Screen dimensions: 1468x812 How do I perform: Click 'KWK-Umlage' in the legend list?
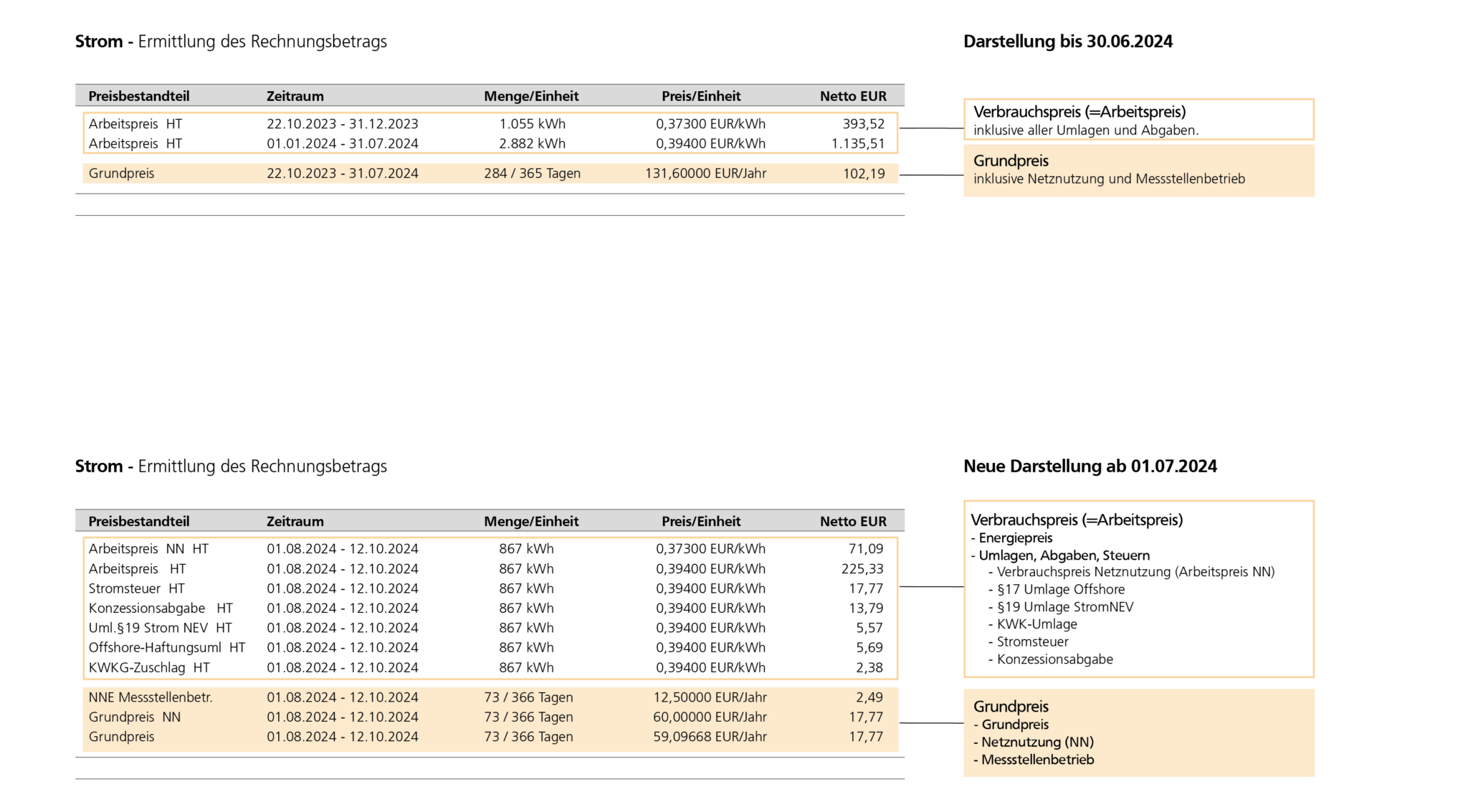[1036, 624]
